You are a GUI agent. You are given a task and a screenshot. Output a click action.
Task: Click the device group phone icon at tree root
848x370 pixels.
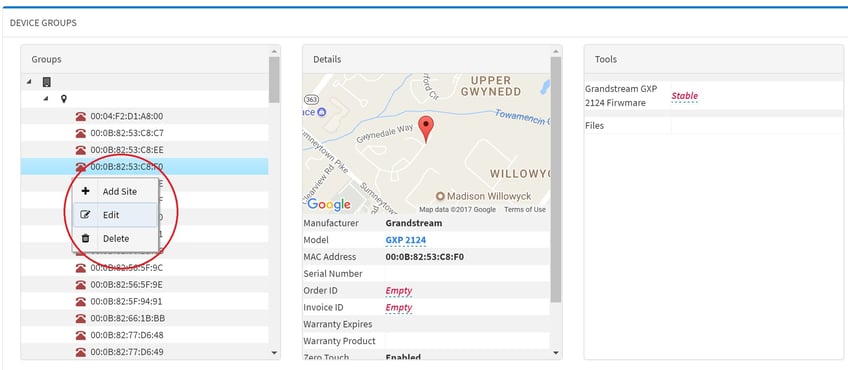[x=47, y=82]
